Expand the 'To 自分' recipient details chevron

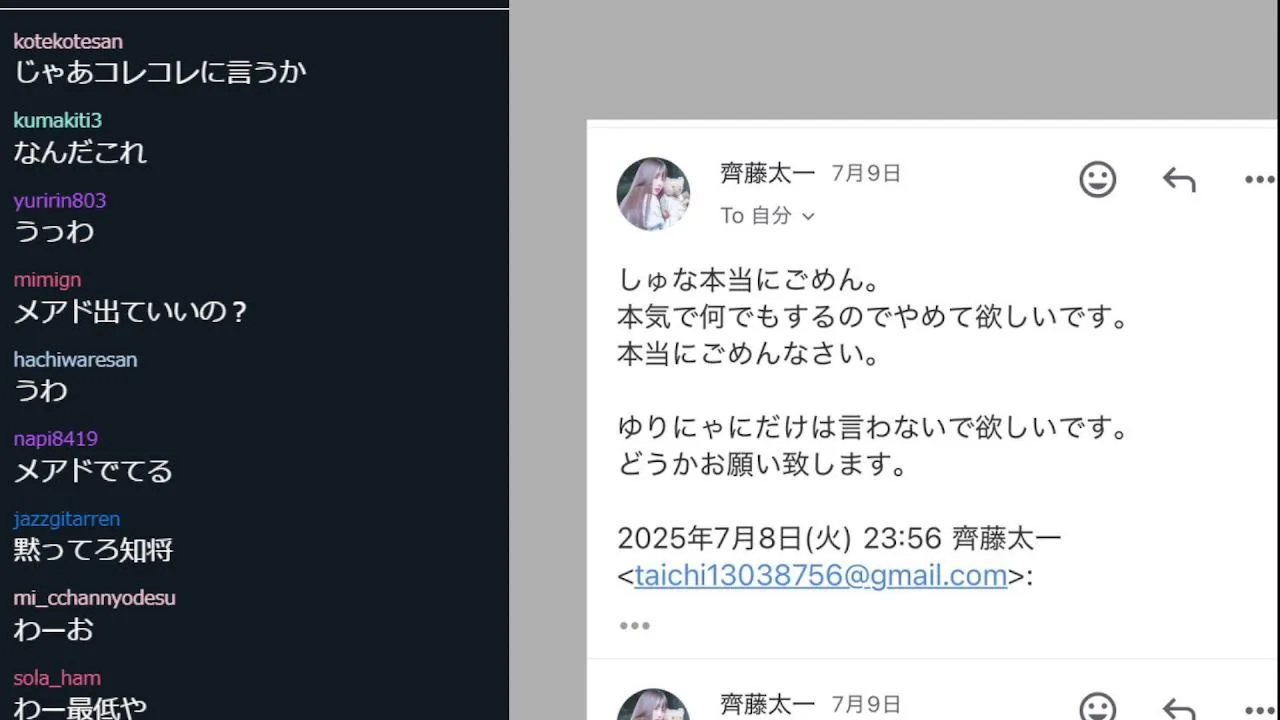pyautogui.click(x=808, y=216)
